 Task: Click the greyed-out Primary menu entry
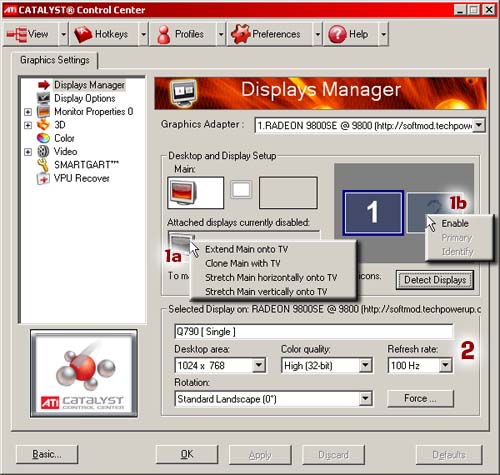pos(457,238)
